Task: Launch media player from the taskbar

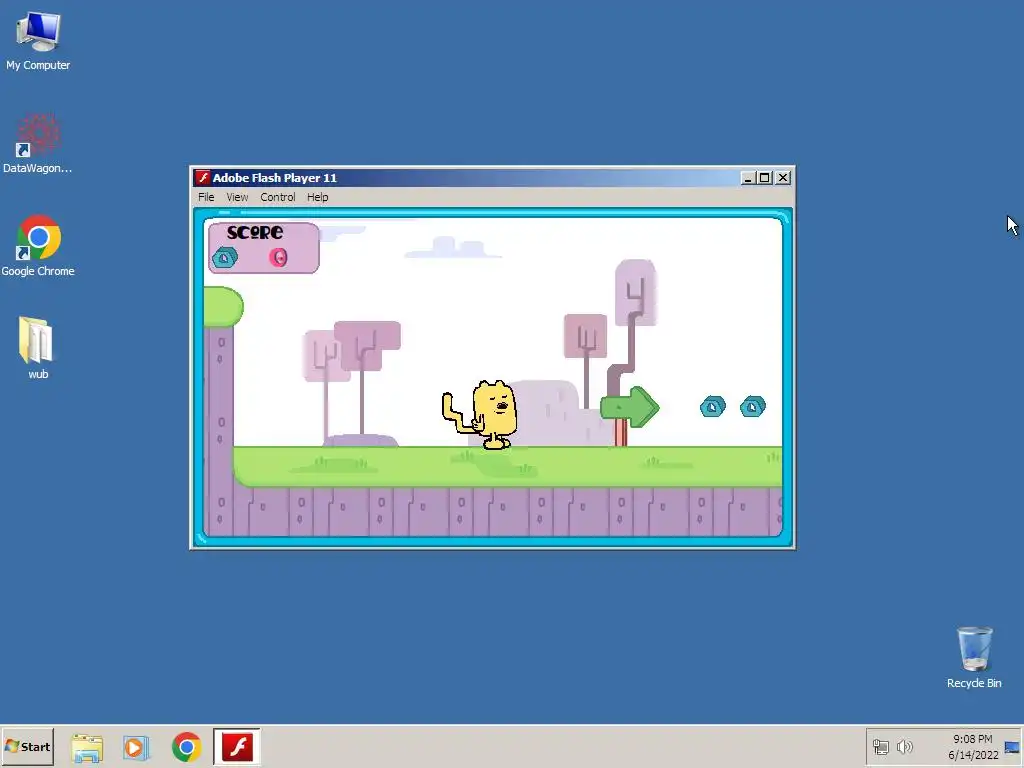Action: tap(136, 748)
